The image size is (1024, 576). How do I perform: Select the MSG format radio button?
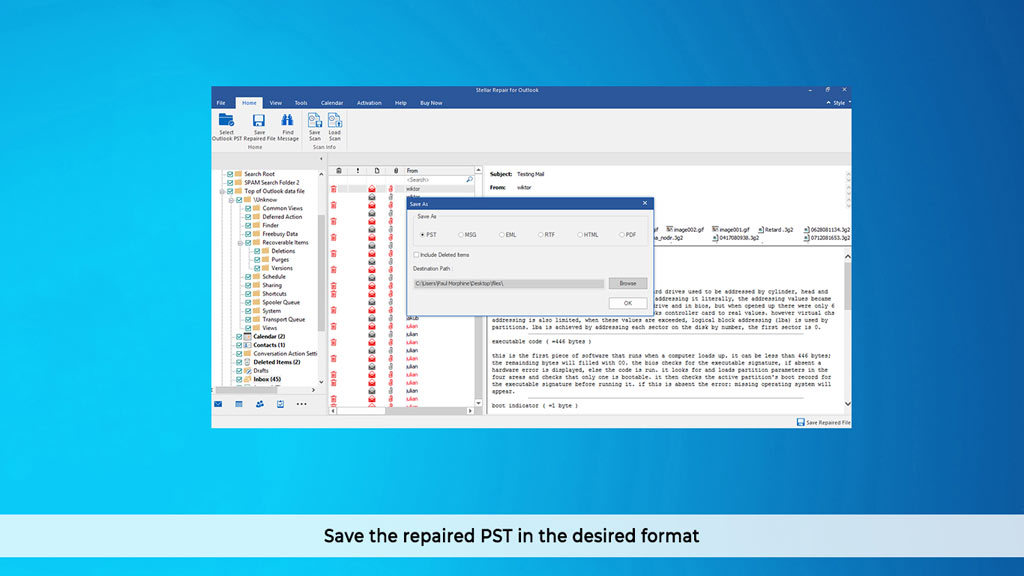[461, 234]
